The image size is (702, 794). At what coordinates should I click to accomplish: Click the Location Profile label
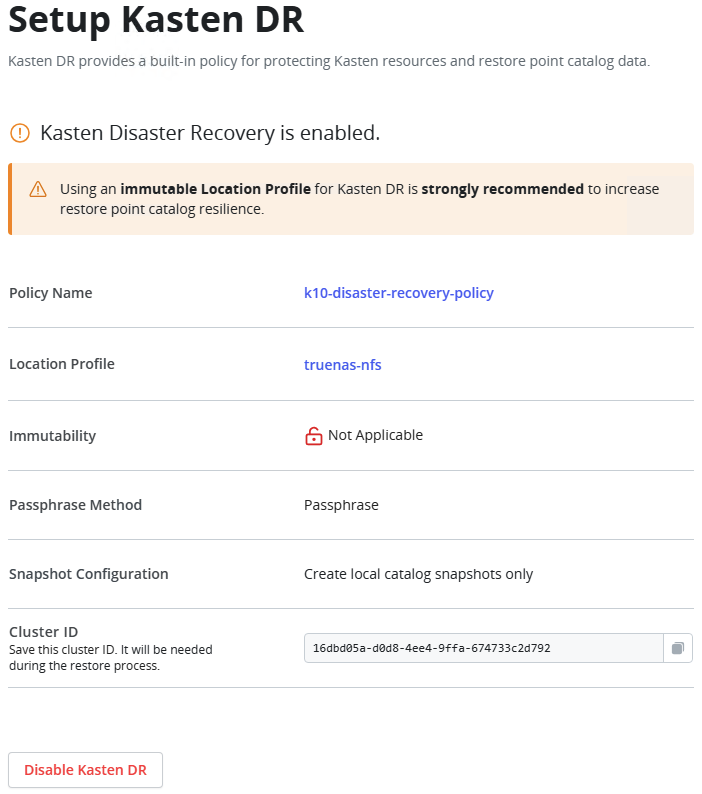click(x=62, y=364)
